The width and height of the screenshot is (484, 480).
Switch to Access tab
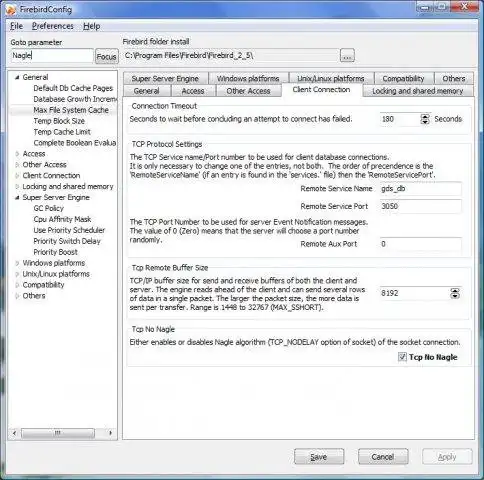coord(193,91)
